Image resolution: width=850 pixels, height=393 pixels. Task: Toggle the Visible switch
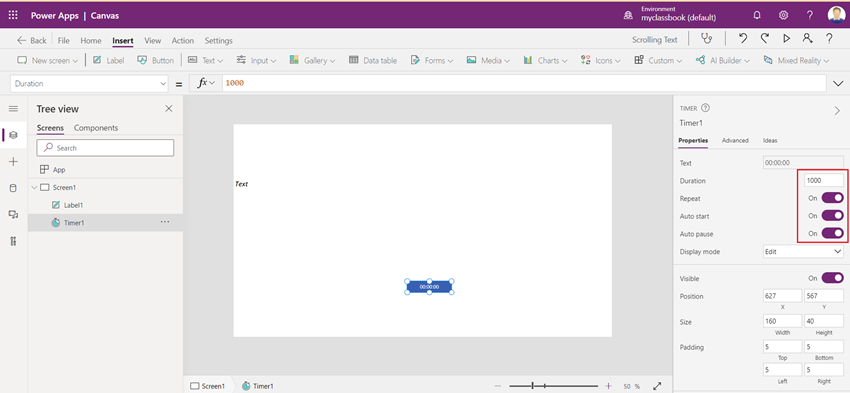point(832,278)
